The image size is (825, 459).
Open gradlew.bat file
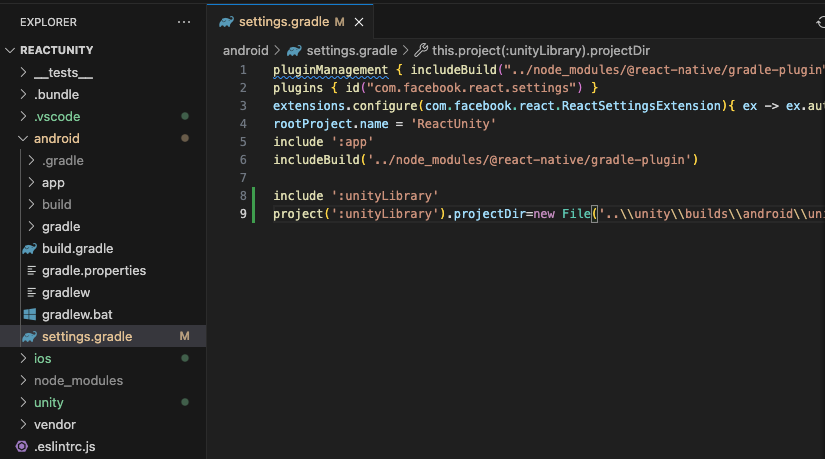(77, 315)
